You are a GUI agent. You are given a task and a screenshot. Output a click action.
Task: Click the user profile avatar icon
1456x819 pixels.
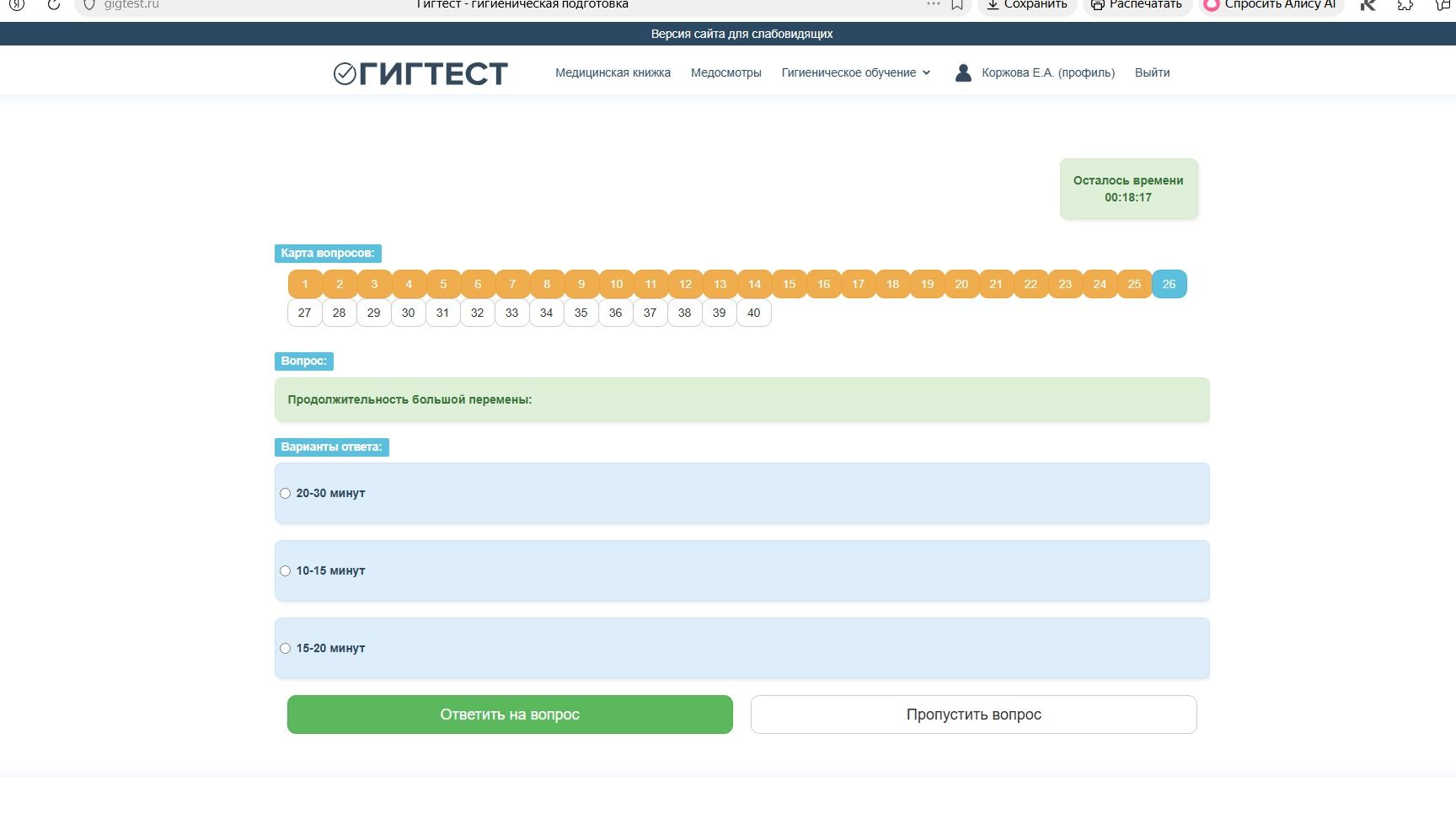coord(963,72)
